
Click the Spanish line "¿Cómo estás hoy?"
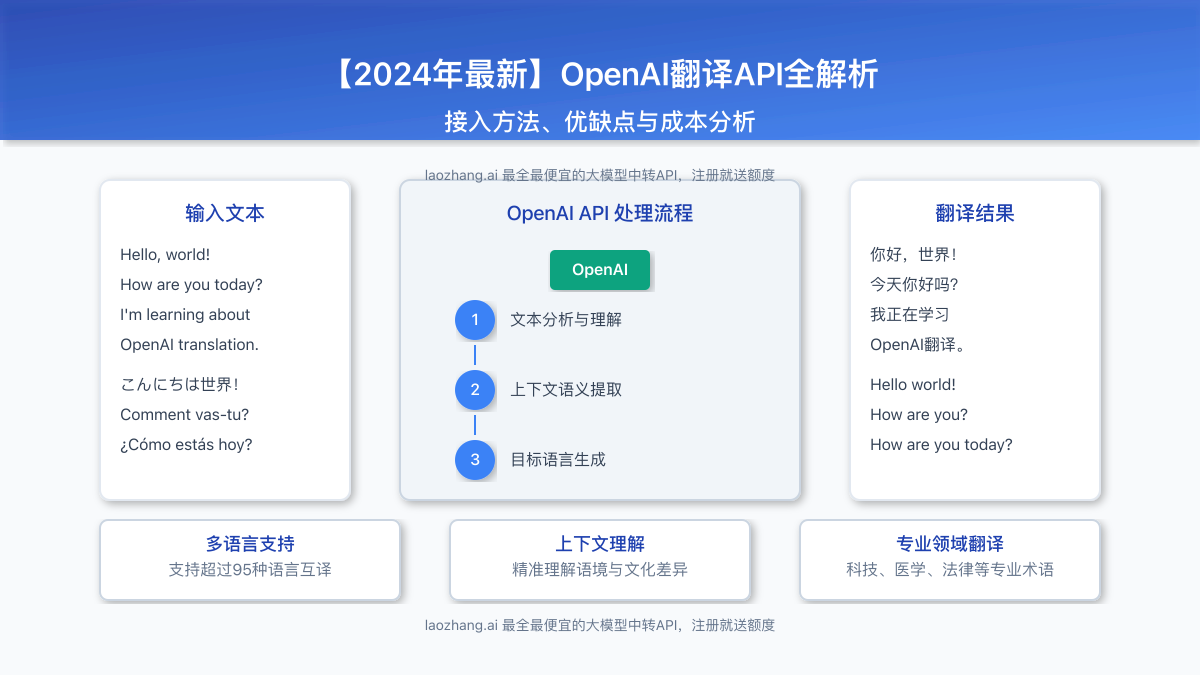point(186,445)
